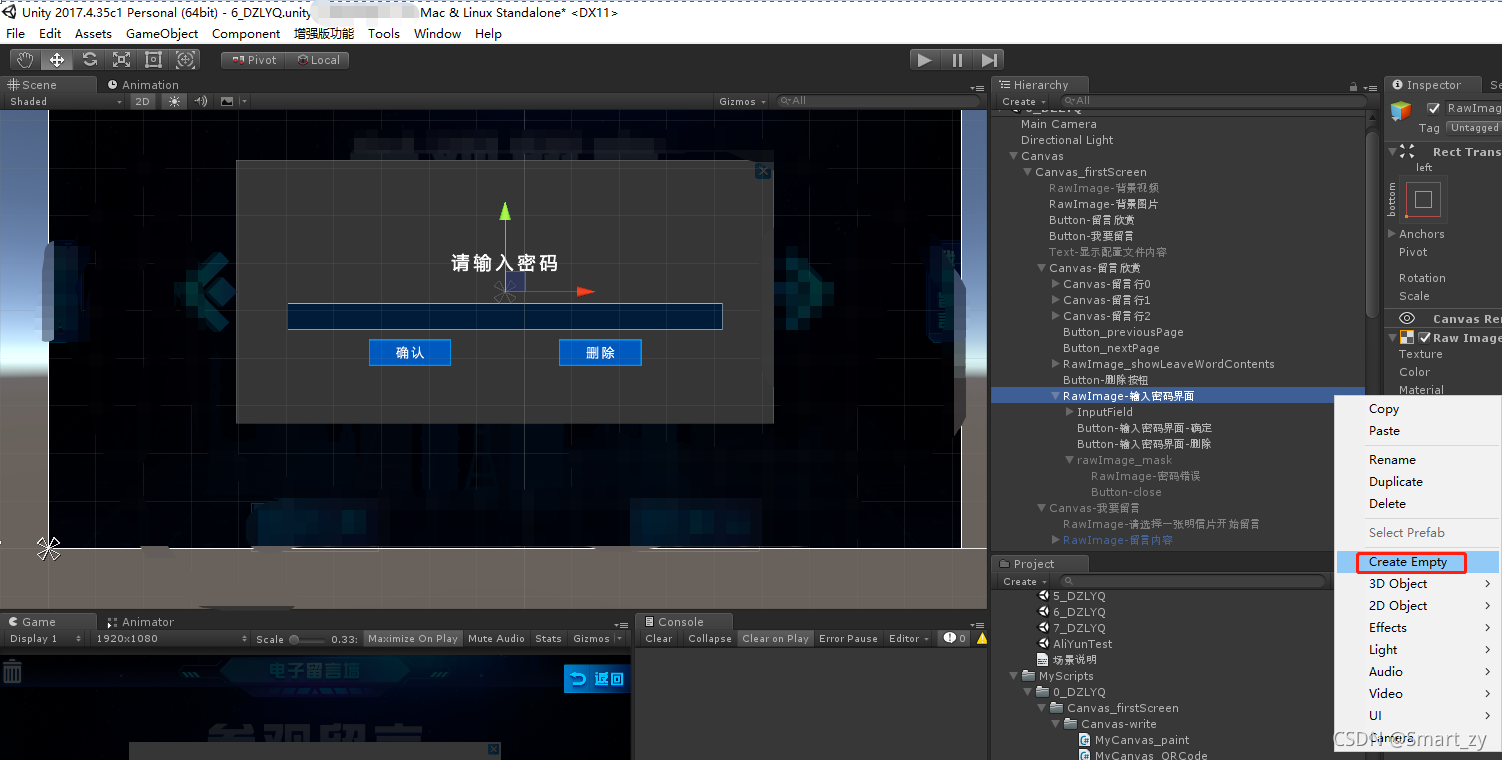Select the Scale tool

pyautogui.click(x=121, y=59)
